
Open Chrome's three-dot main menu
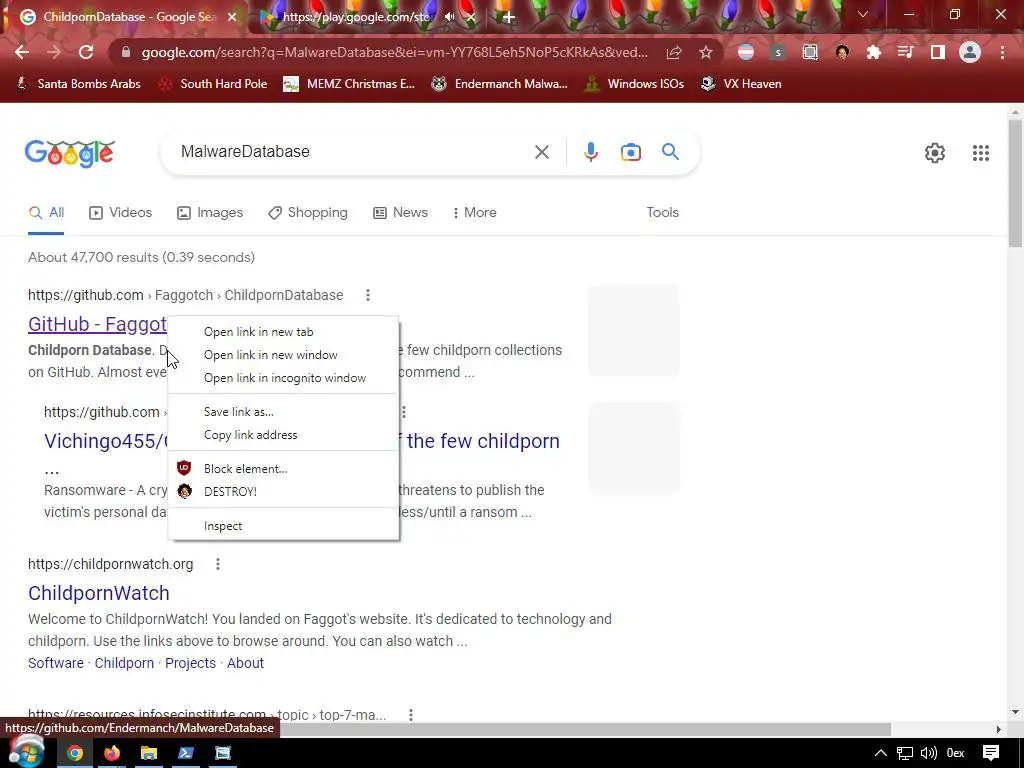(x=1002, y=52)
